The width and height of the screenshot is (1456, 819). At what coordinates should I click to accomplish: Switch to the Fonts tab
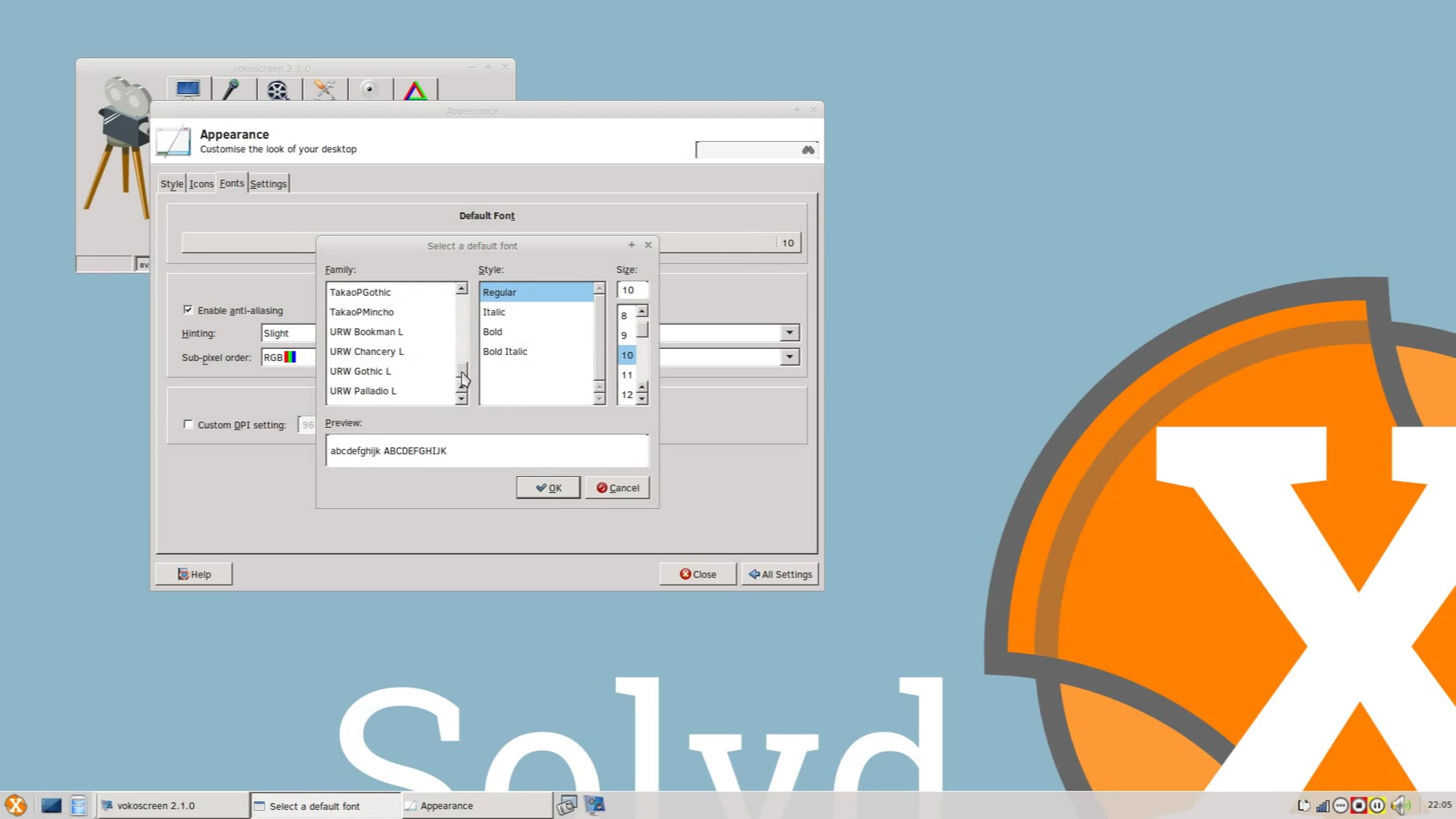coord(232,183)
